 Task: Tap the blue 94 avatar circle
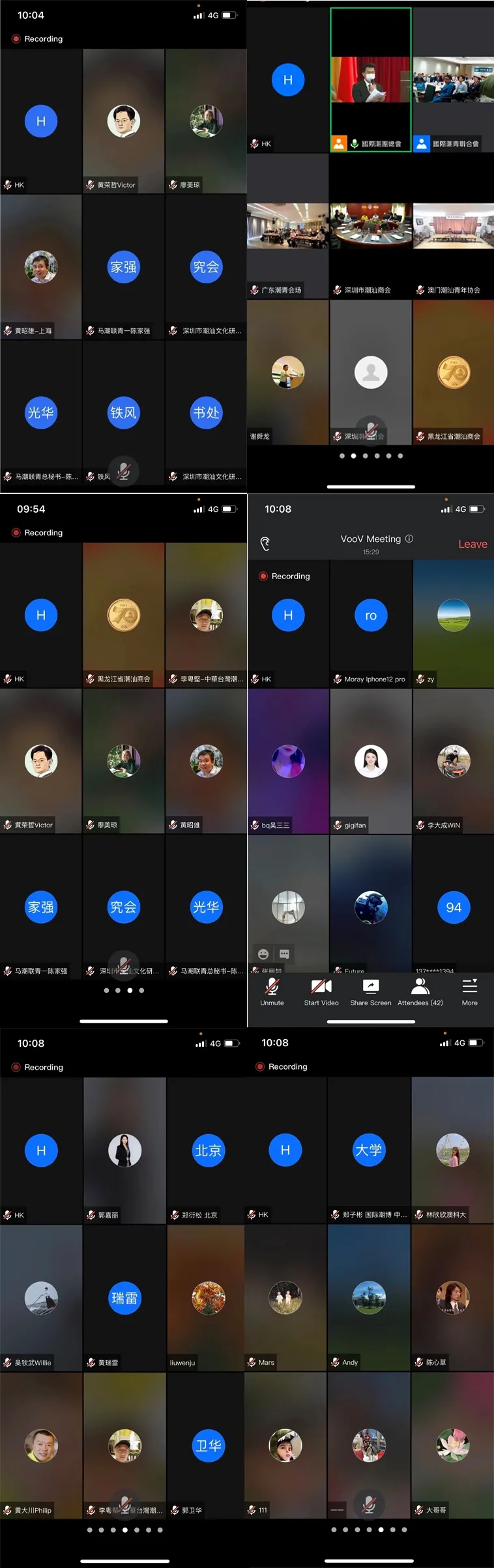pyautogui.click(x=454, y=907)
